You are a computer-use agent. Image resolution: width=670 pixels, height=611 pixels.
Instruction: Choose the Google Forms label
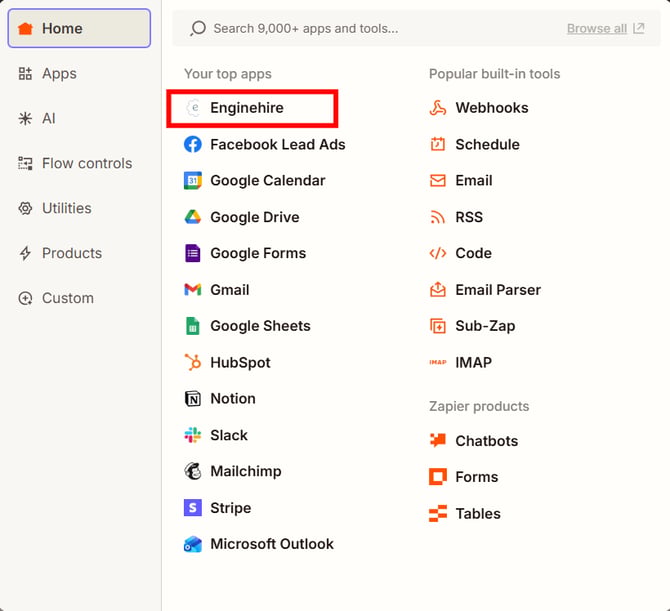pyautogui.click(x=258, y=253)
